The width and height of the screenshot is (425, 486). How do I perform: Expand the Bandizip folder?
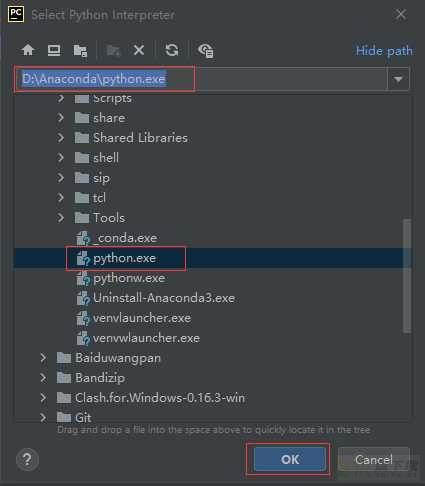[43, 378]
